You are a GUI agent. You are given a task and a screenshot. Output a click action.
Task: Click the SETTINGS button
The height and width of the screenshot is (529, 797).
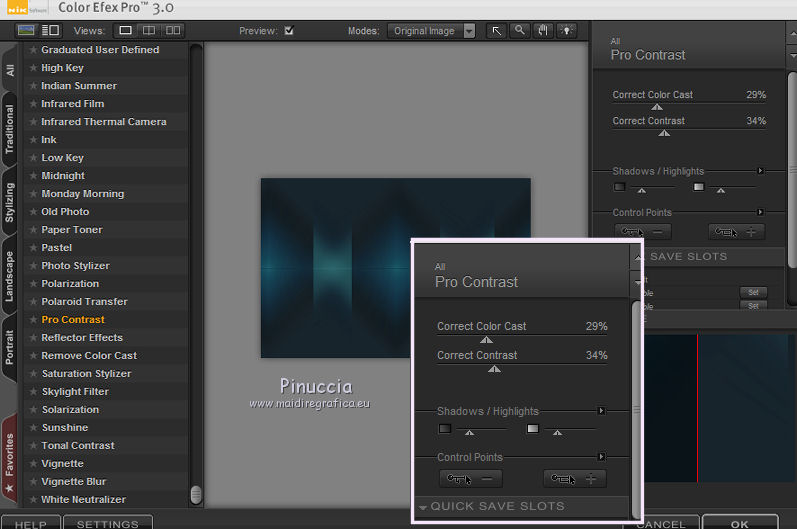108,523
